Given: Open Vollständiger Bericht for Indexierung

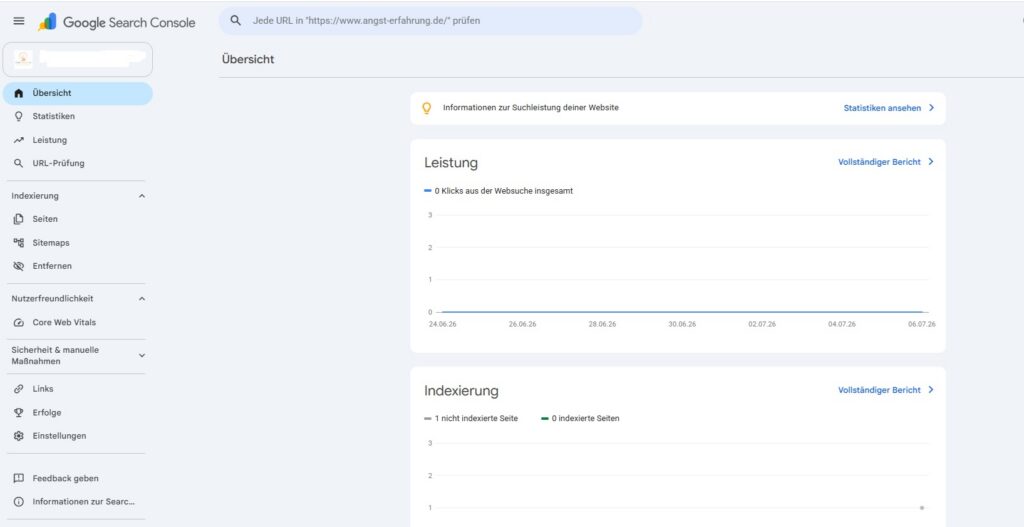Looking at the screenshot, I should 879,390.
